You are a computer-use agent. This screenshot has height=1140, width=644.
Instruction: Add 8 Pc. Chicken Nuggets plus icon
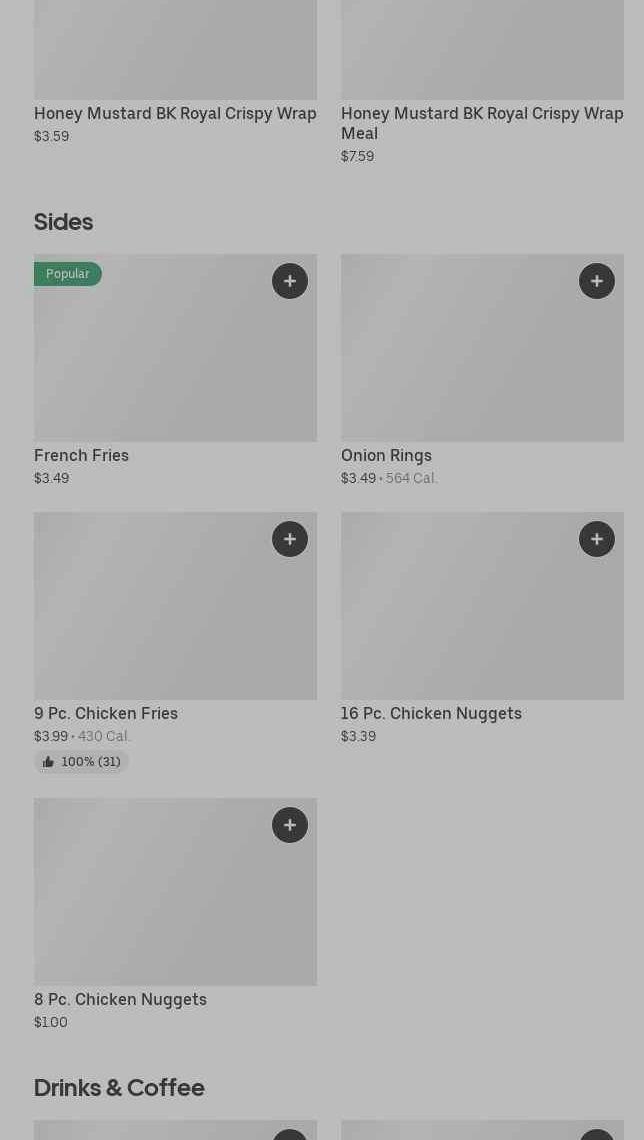[290, 825]
